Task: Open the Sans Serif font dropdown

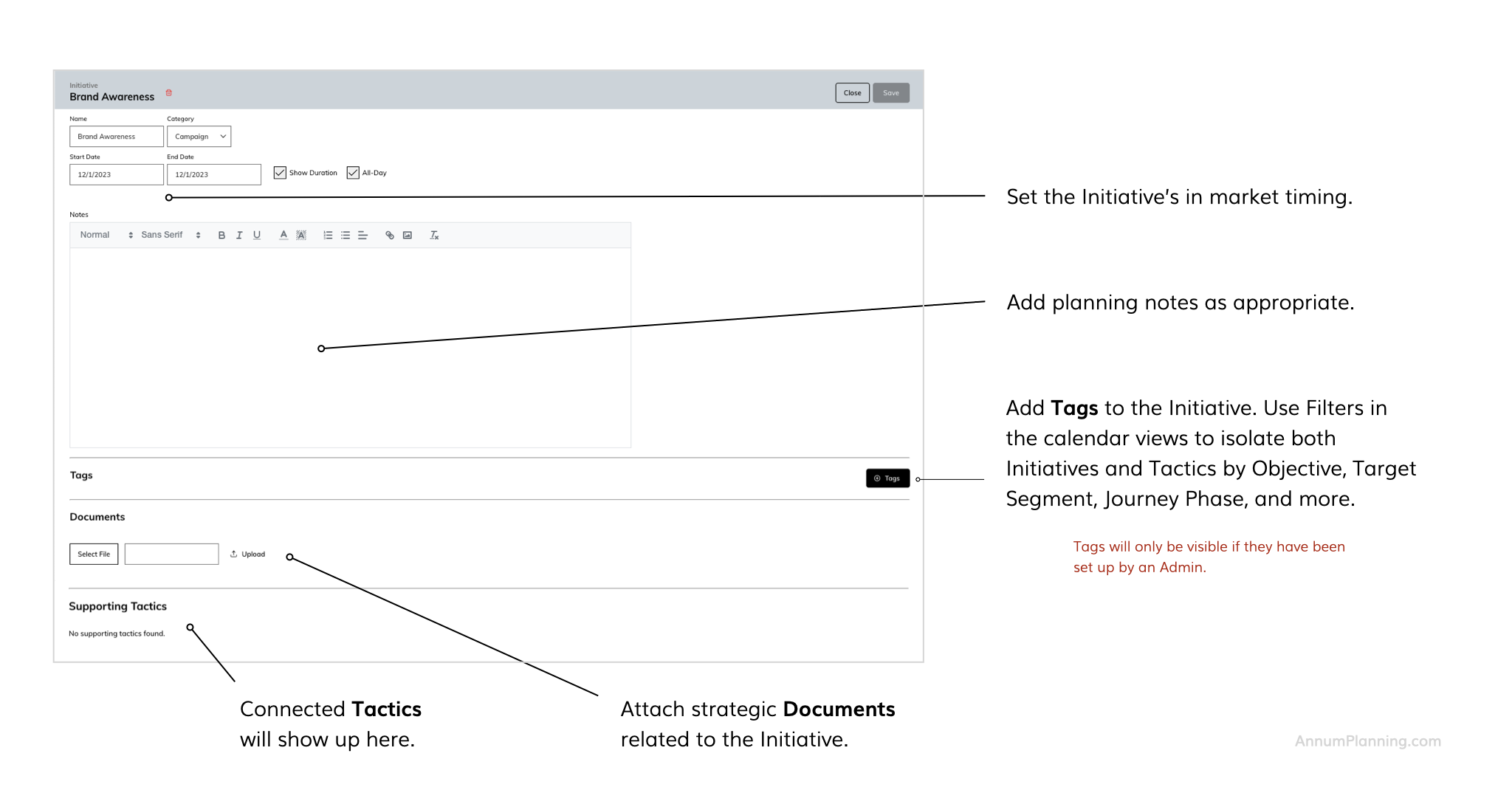Action: coord(171,236)
